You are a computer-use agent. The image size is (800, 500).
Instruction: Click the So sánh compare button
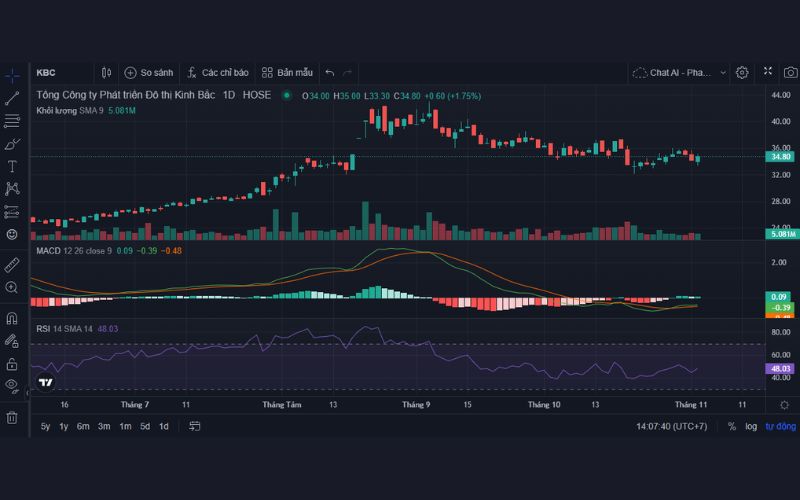pos(149,72)
